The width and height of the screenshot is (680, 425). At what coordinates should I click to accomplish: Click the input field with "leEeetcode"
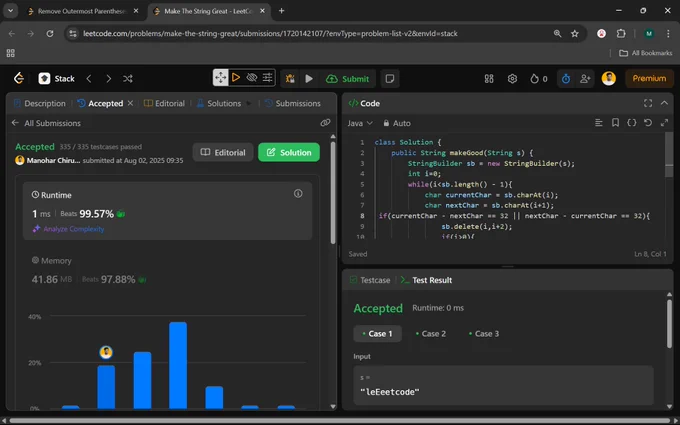pyautogui.click(x=503, y=385)
